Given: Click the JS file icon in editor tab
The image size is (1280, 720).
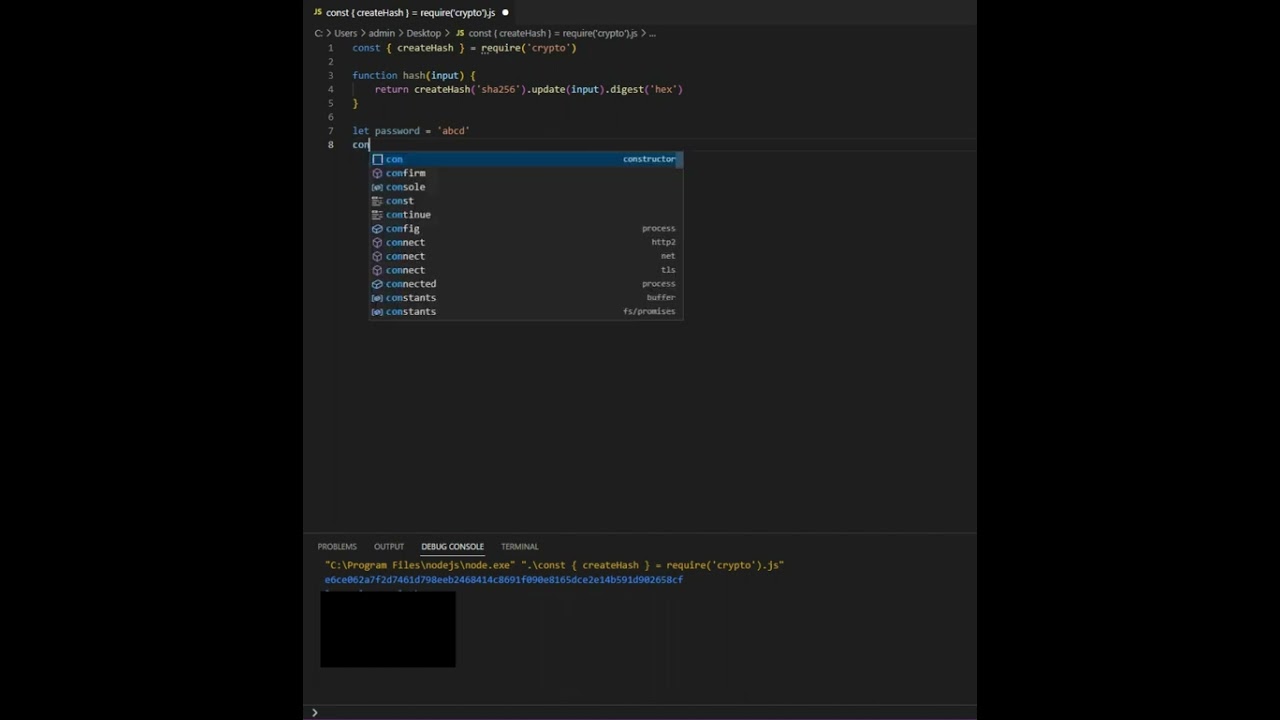Looking at the screenshot, I should pyautogui.click(x=318, y=13).
